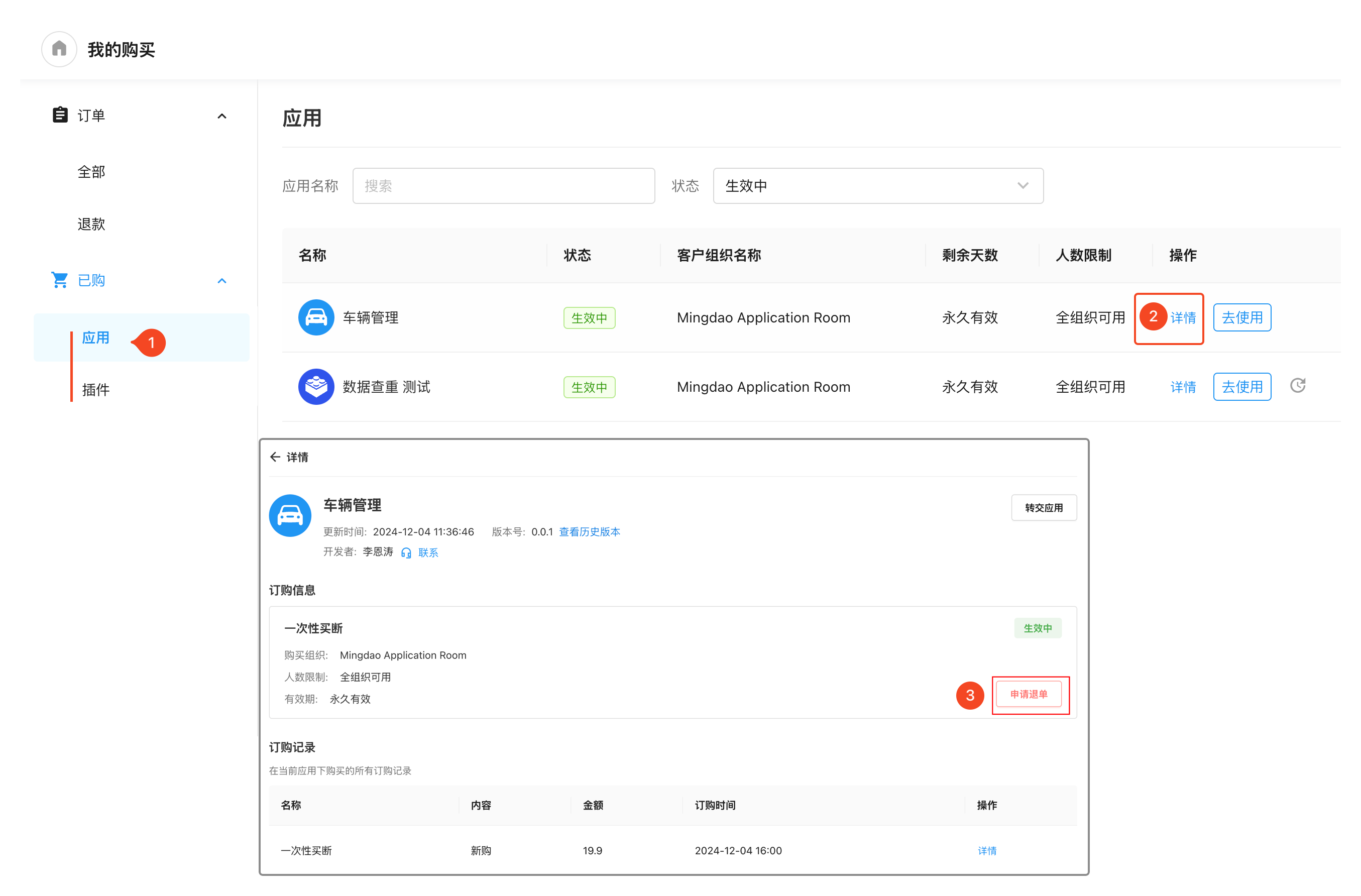
Task: Click the 2024-12-04 16:00 order time
Action: (x=738, y=851)
